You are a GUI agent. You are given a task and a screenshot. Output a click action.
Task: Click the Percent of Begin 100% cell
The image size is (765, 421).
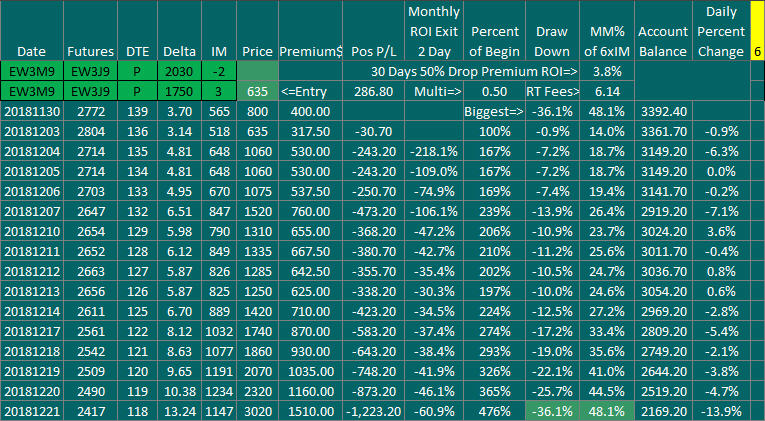click(494, 131)
